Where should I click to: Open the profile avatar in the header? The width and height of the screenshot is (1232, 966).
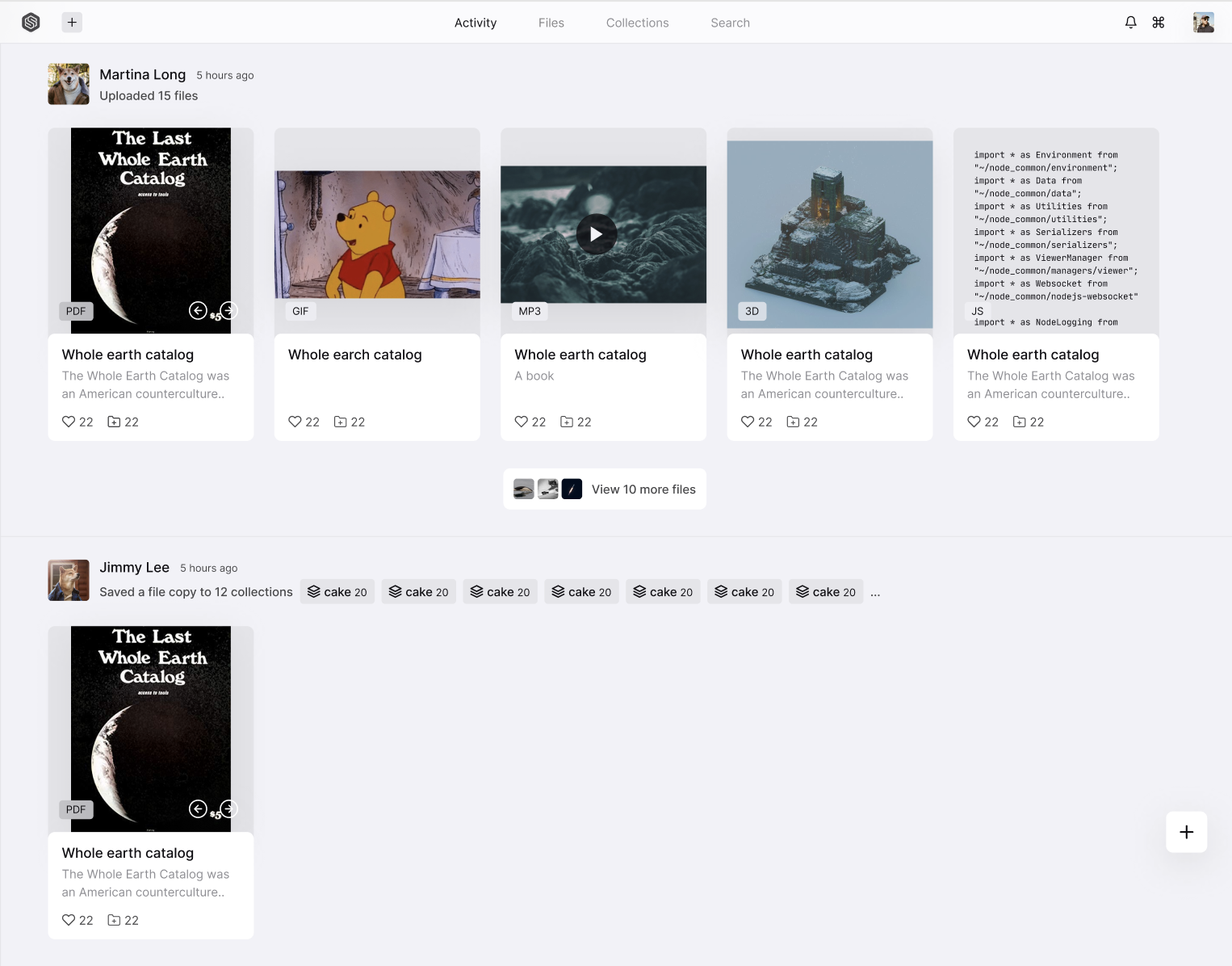click(x=1204, y=23)
